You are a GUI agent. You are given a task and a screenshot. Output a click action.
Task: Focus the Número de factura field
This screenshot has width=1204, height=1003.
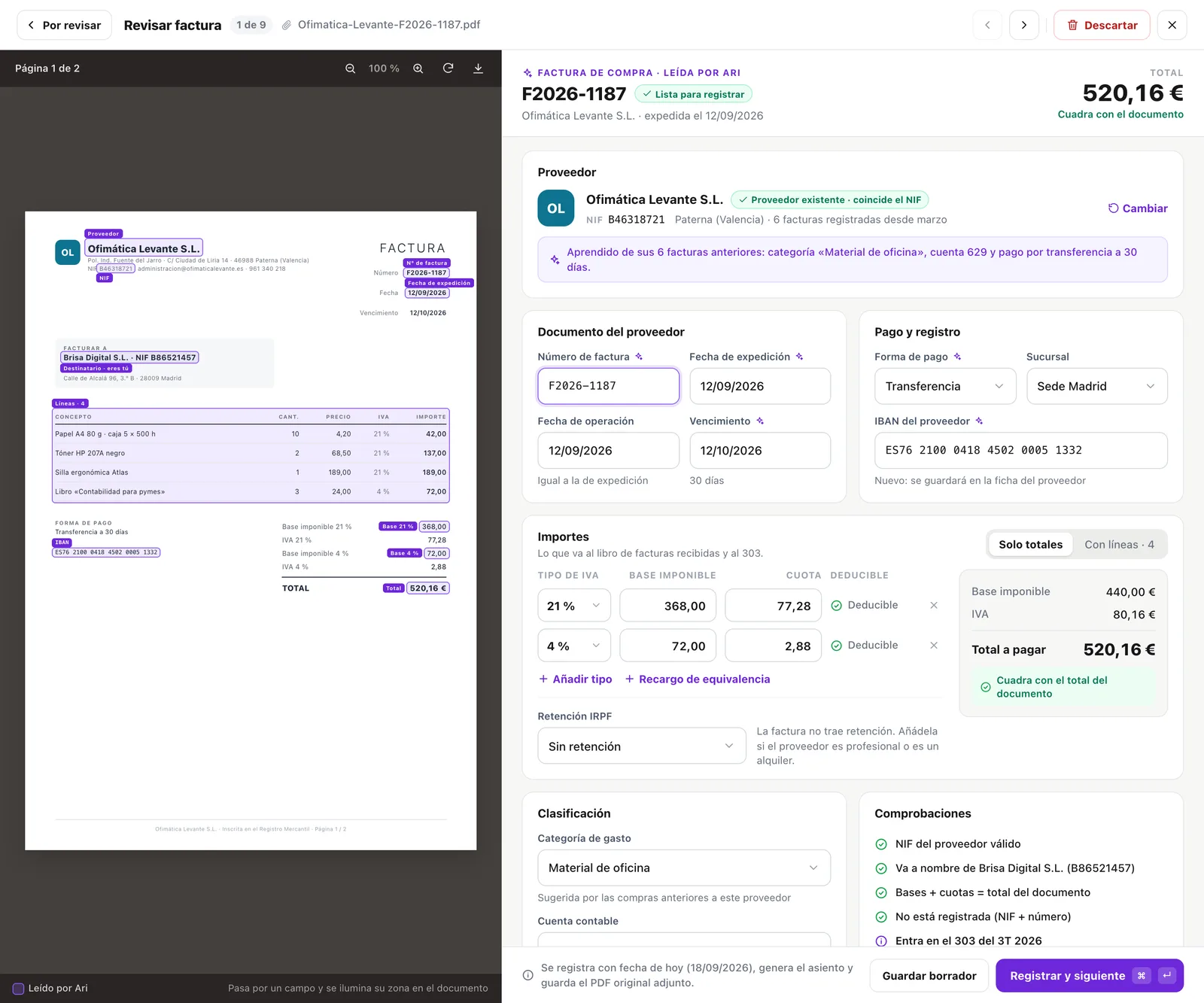(608, 386)
